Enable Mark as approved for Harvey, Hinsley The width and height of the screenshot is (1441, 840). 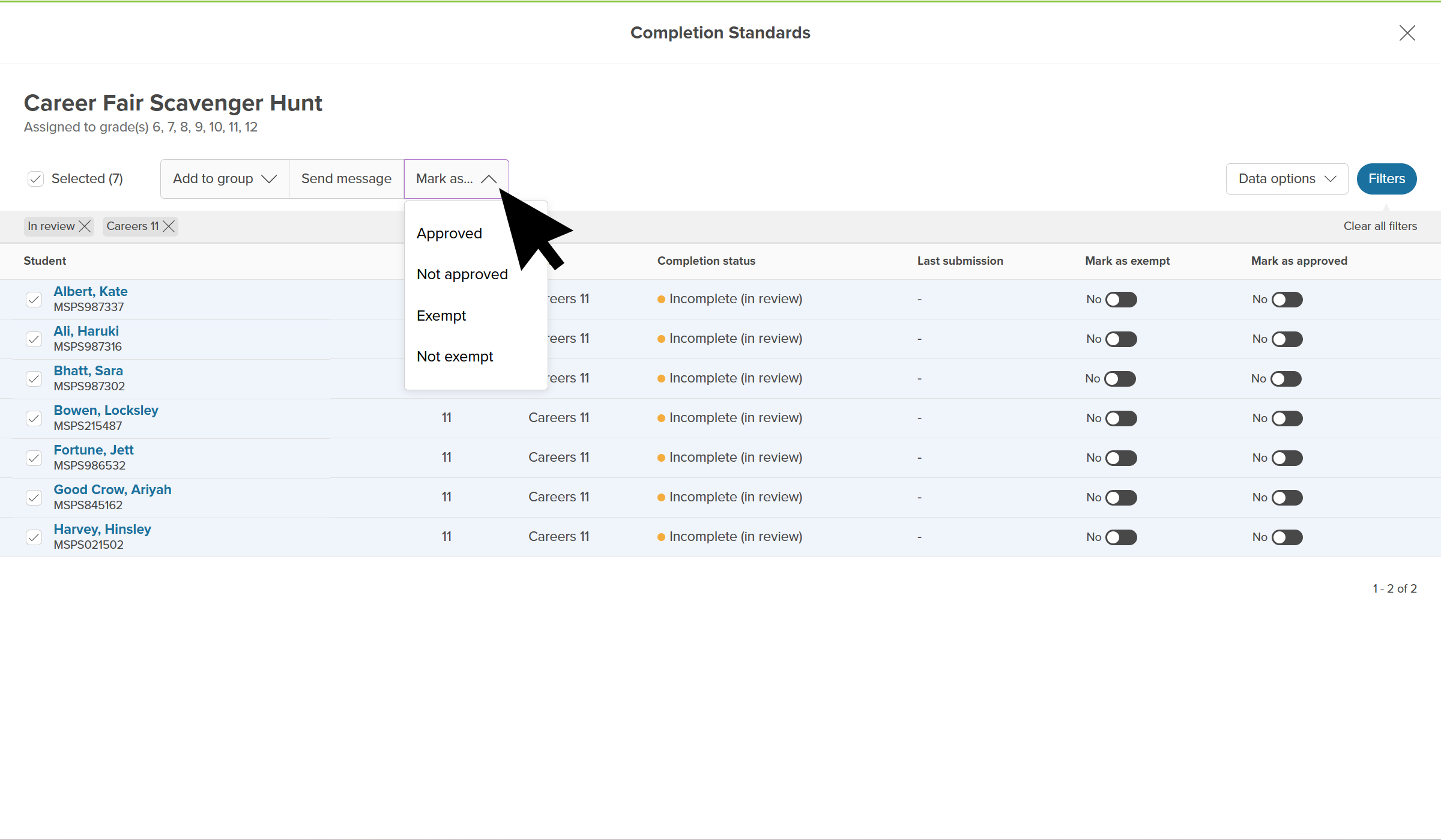pos(1287,537)
